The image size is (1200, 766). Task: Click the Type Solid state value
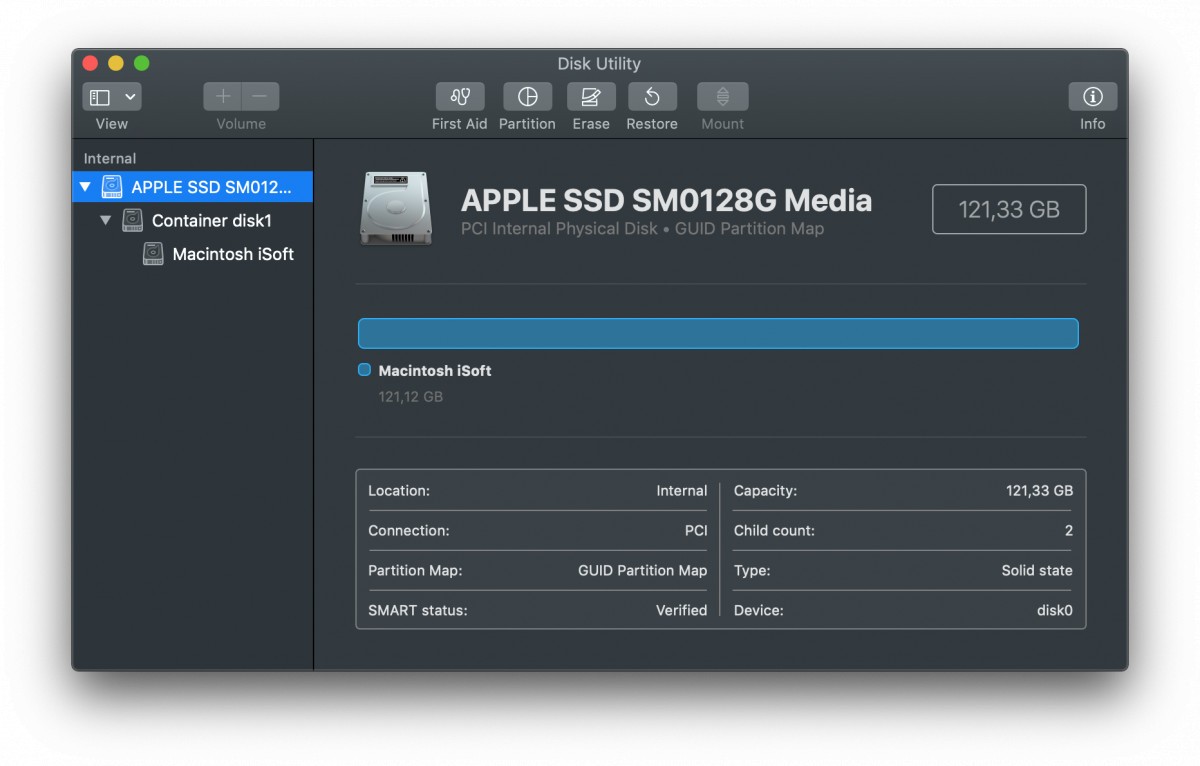click(1037, 571)
